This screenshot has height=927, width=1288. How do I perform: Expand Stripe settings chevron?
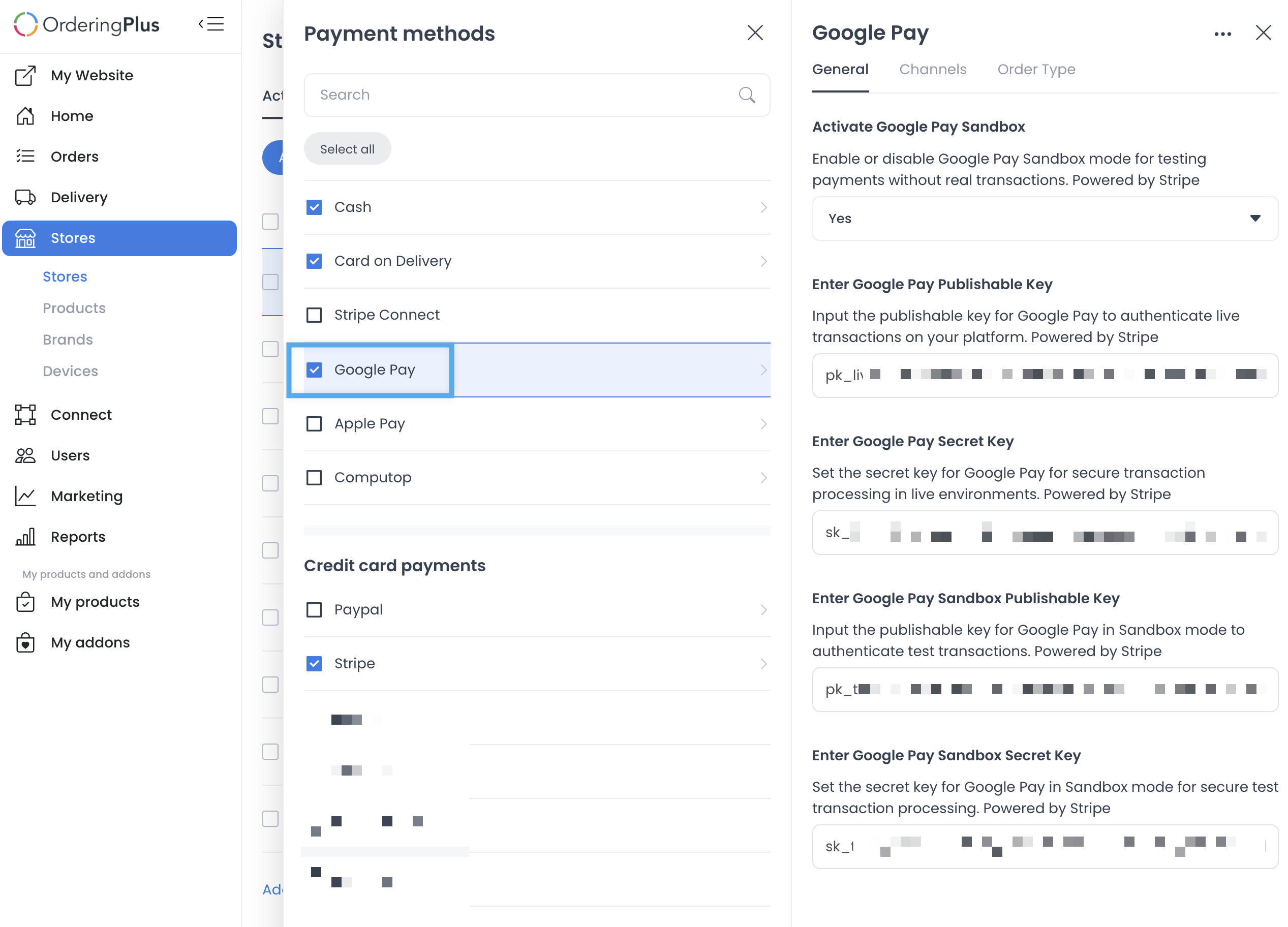(763, 664)
